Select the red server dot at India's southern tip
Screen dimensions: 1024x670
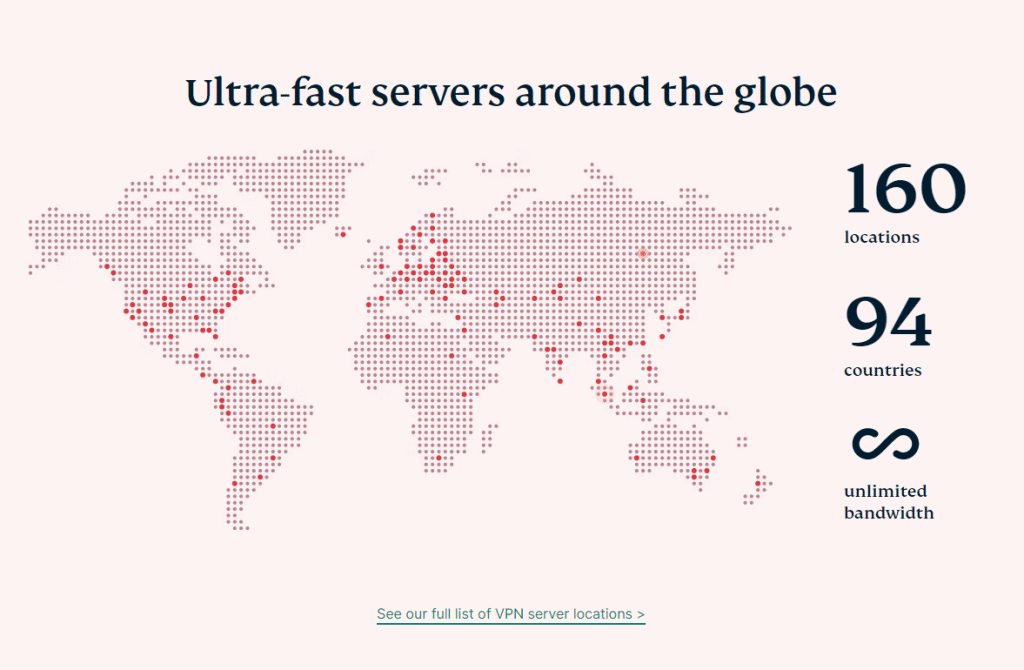coord(560,381)
